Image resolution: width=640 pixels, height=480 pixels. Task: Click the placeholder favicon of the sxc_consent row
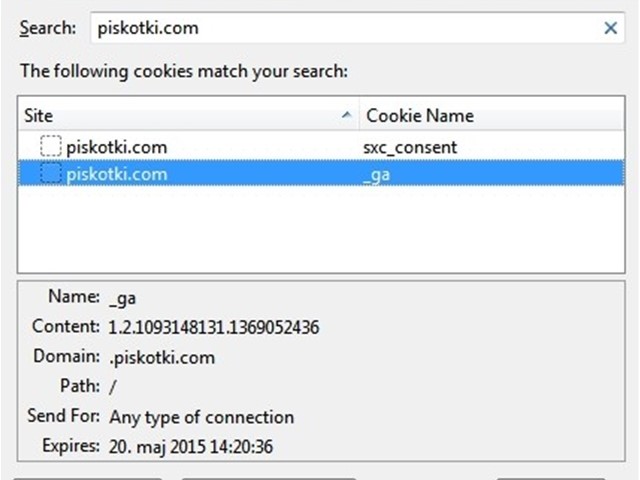tap(51, 146)
